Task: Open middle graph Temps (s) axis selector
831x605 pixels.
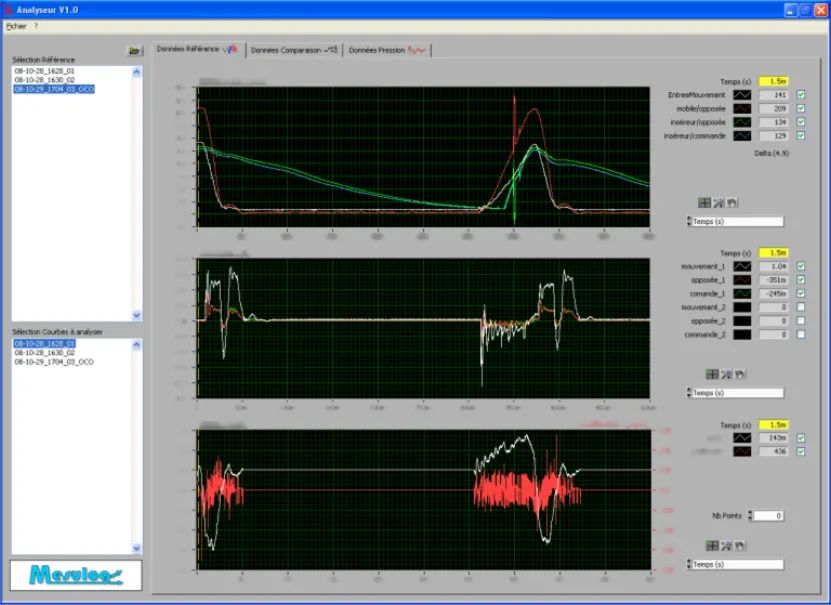Action: [x=735, y=393]
